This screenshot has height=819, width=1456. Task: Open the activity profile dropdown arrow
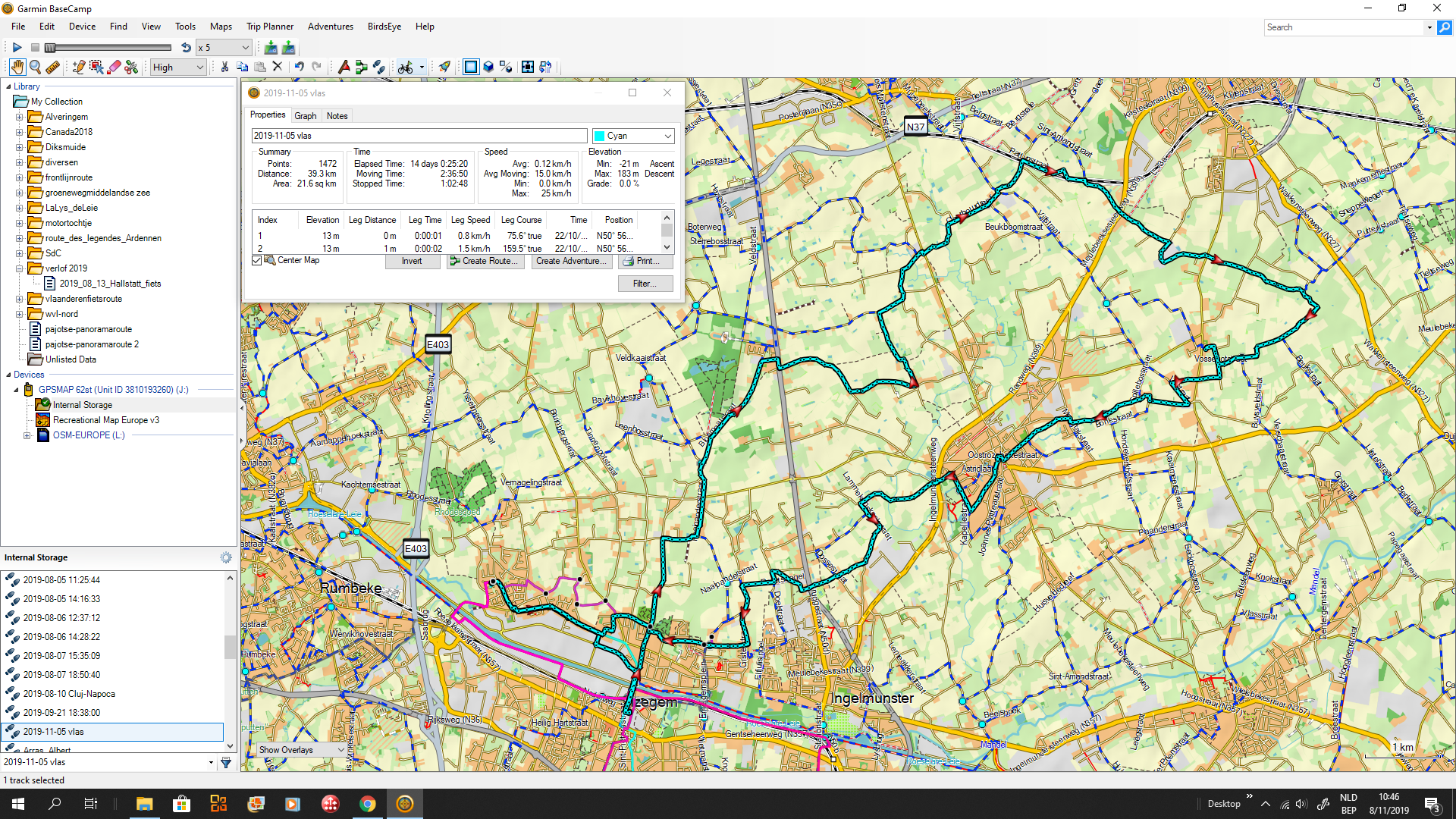(422, 67)
